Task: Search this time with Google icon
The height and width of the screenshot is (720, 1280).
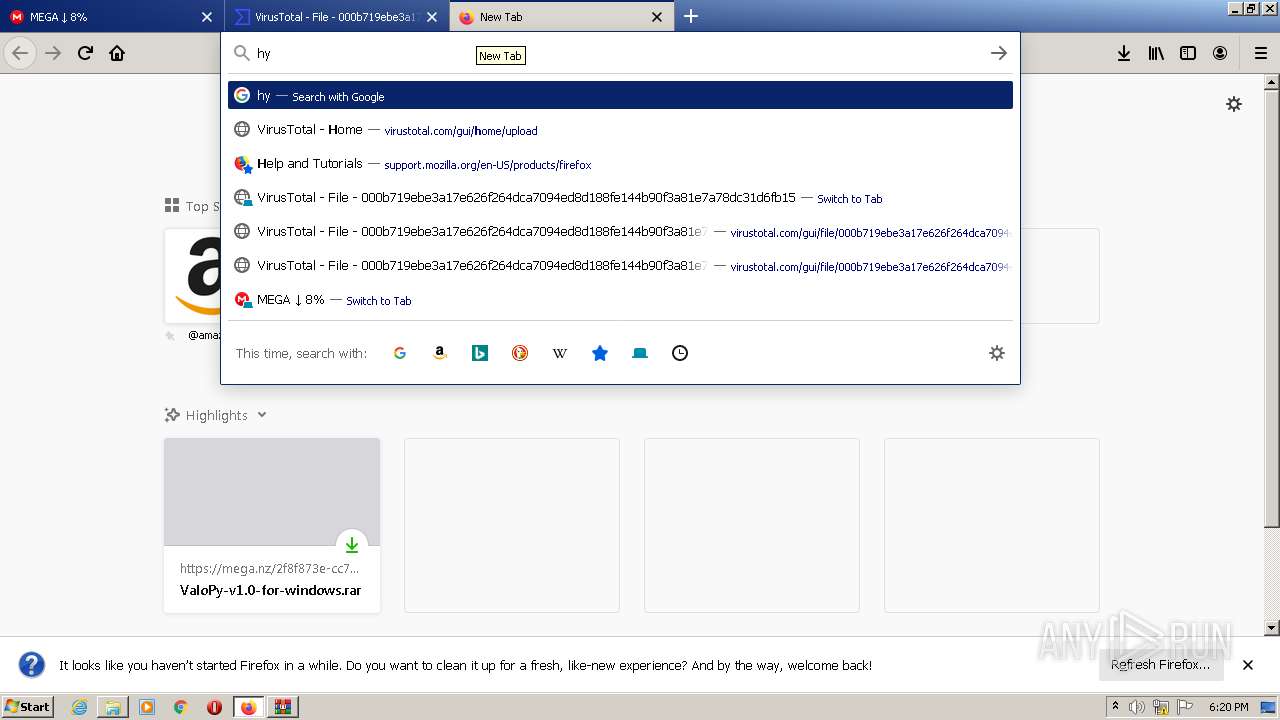Action: pyautogui.click(x=400, y=353)
